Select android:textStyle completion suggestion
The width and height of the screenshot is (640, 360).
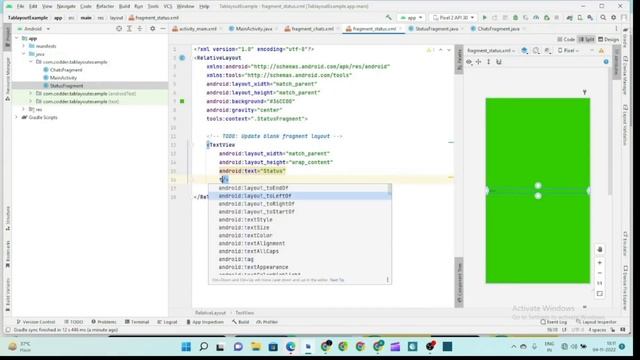click(300, 220)
